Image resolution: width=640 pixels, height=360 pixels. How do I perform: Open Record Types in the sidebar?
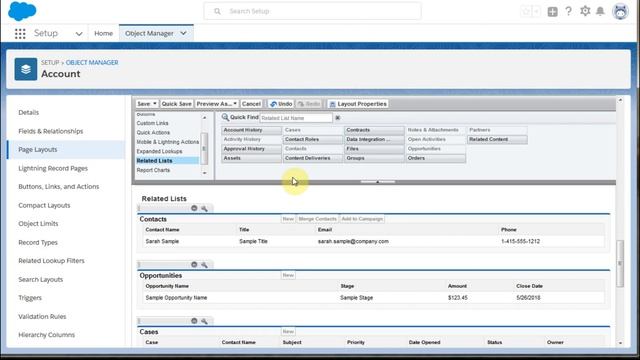[38, 242]
